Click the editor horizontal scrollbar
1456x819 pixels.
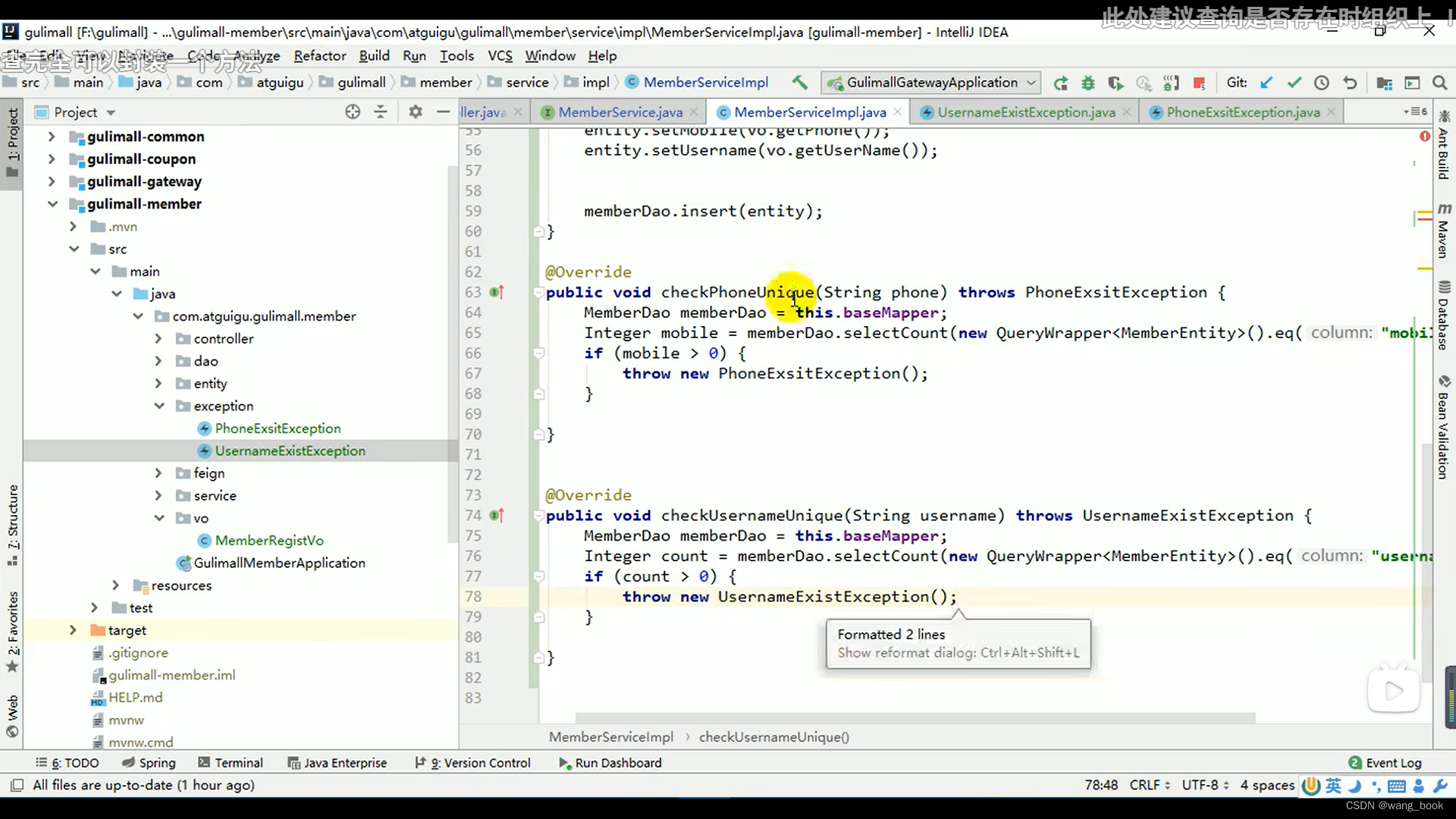click(x=915, y=717)
